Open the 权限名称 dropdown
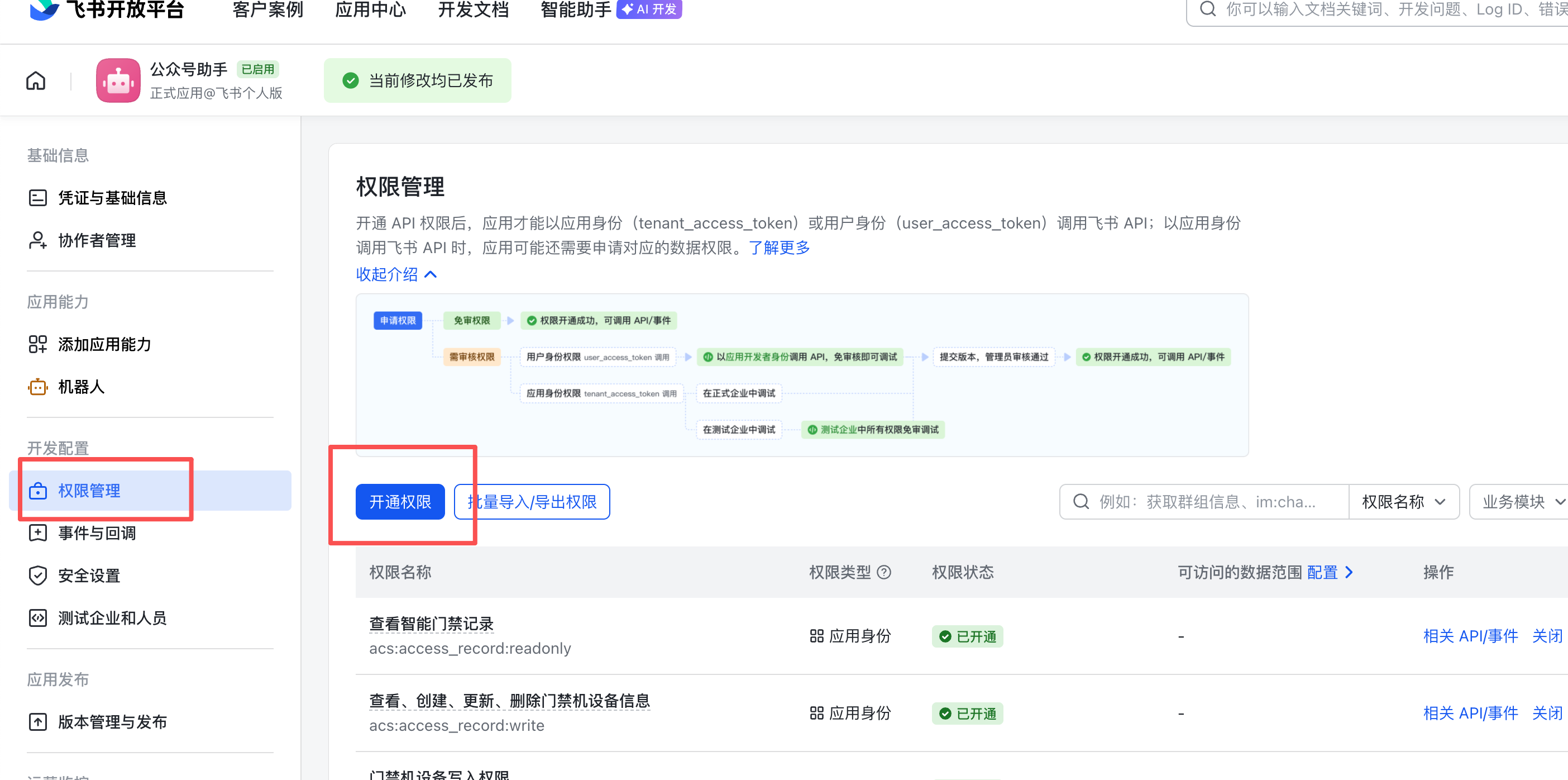 [1403, 502]
